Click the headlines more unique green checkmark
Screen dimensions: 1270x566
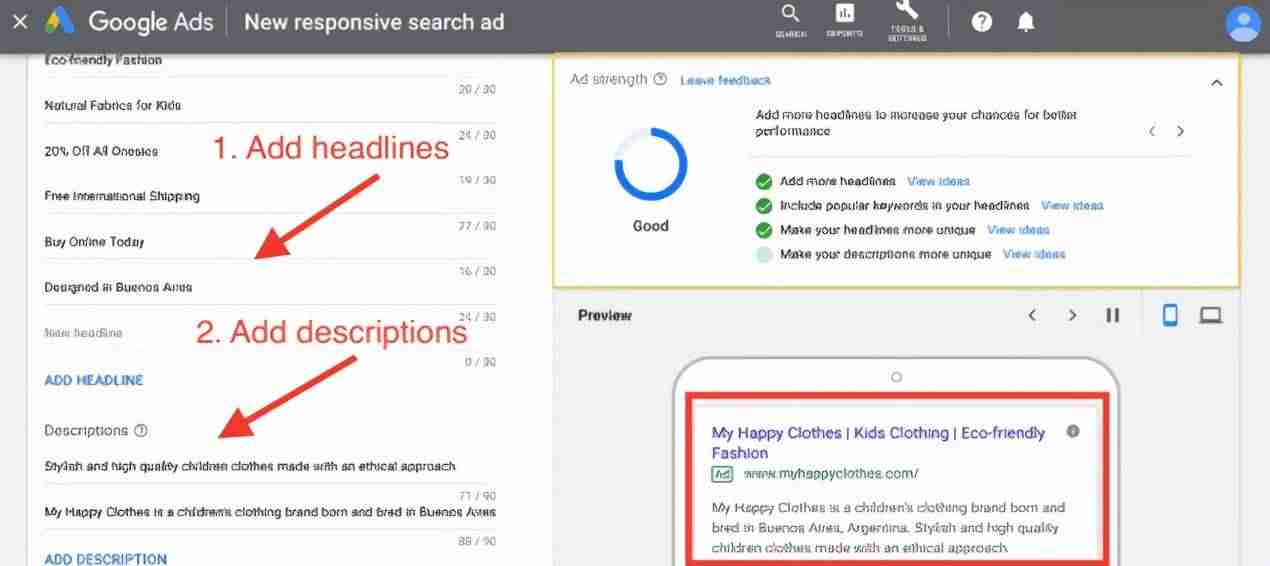764,229
